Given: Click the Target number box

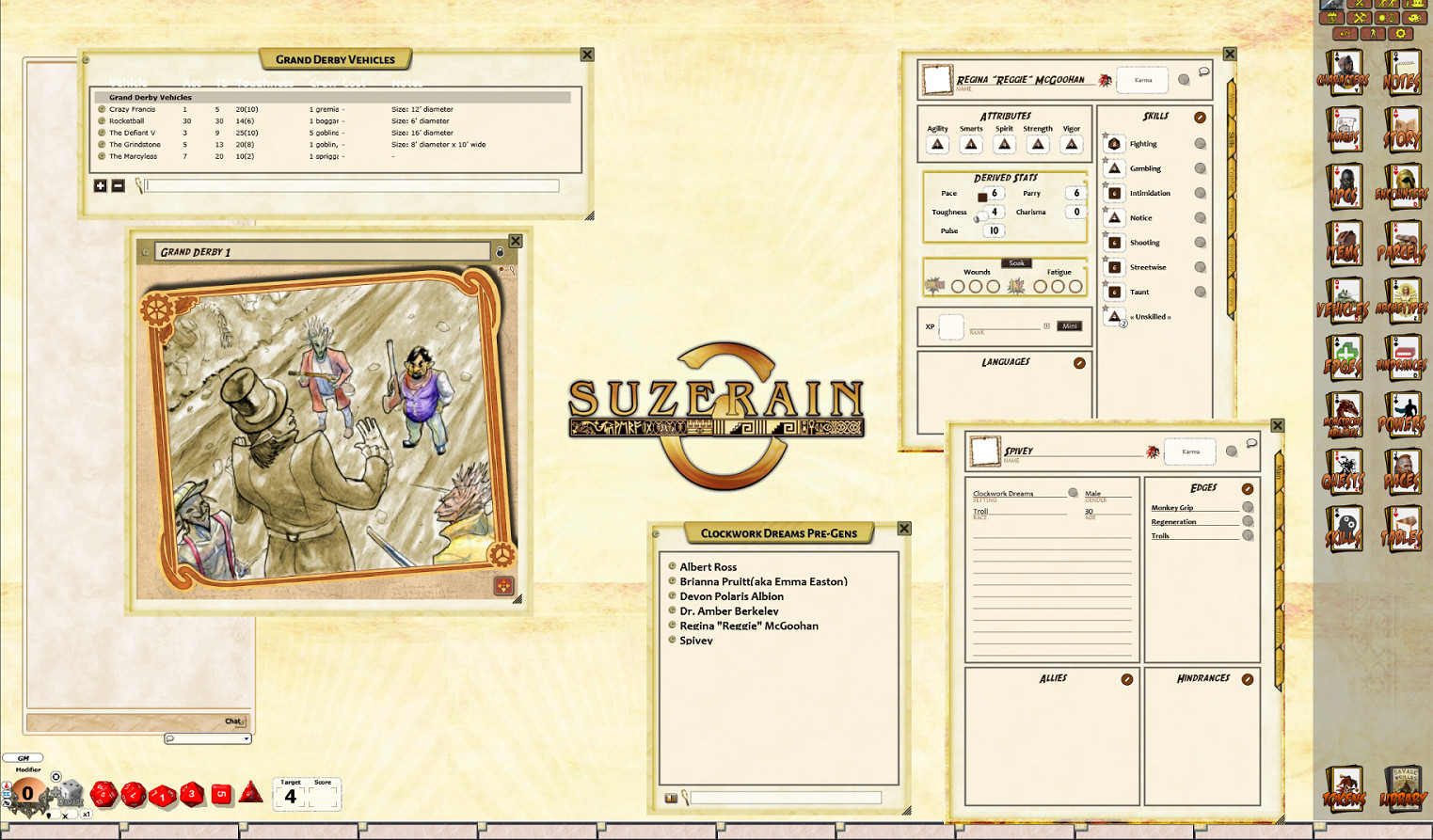Looking at the screenshot, I should 291,798.
